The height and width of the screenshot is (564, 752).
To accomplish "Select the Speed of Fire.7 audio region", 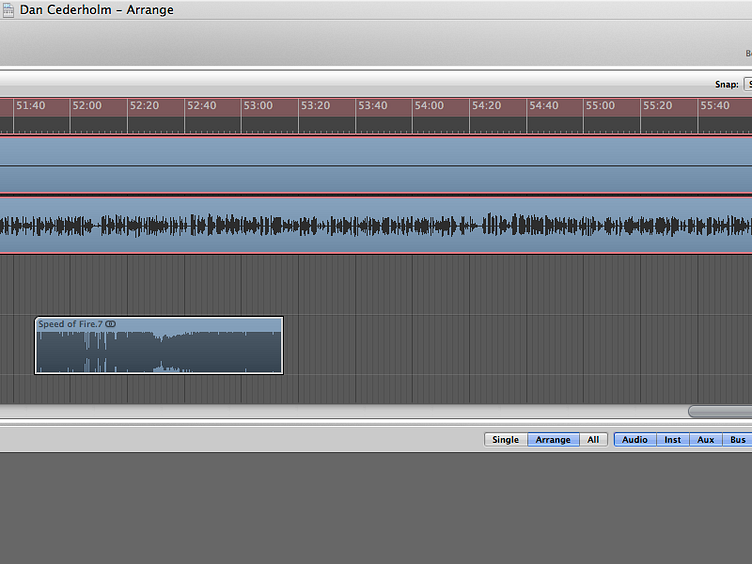I will 159,350.
